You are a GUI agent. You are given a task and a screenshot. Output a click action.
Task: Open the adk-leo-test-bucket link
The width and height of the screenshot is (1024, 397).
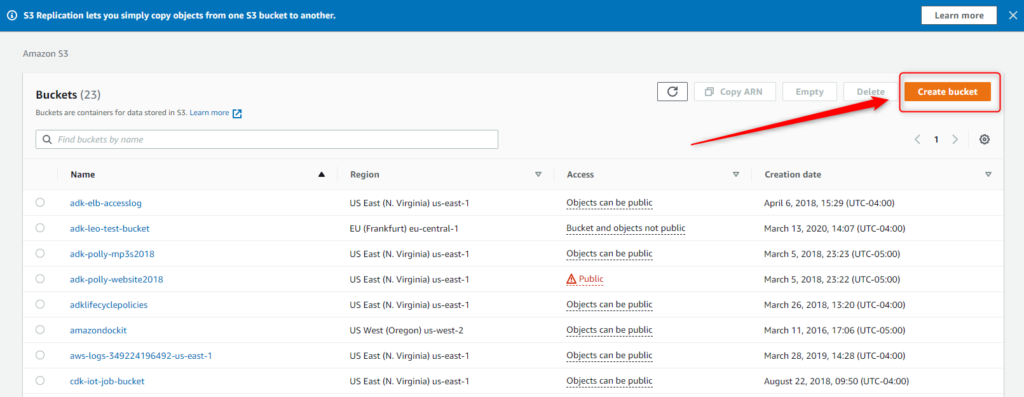pyautogui.click(x=110, y=228)
